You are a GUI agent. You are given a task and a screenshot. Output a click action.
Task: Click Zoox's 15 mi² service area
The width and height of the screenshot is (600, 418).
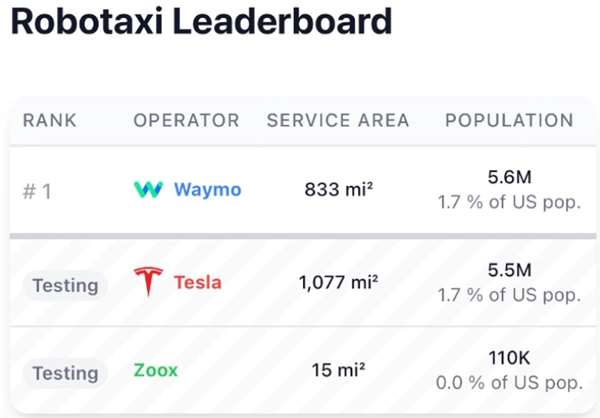[x=338, y=371]
